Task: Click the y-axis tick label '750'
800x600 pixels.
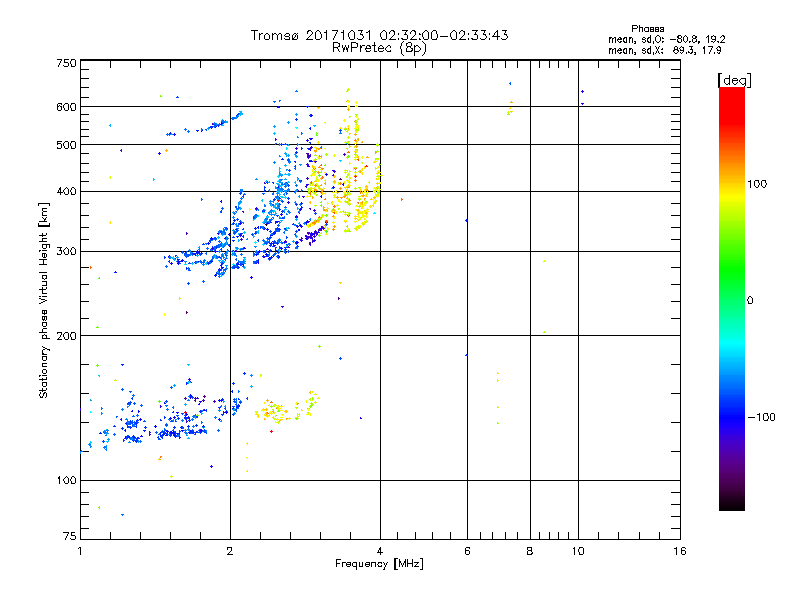Action: click(x=67, y=63)
